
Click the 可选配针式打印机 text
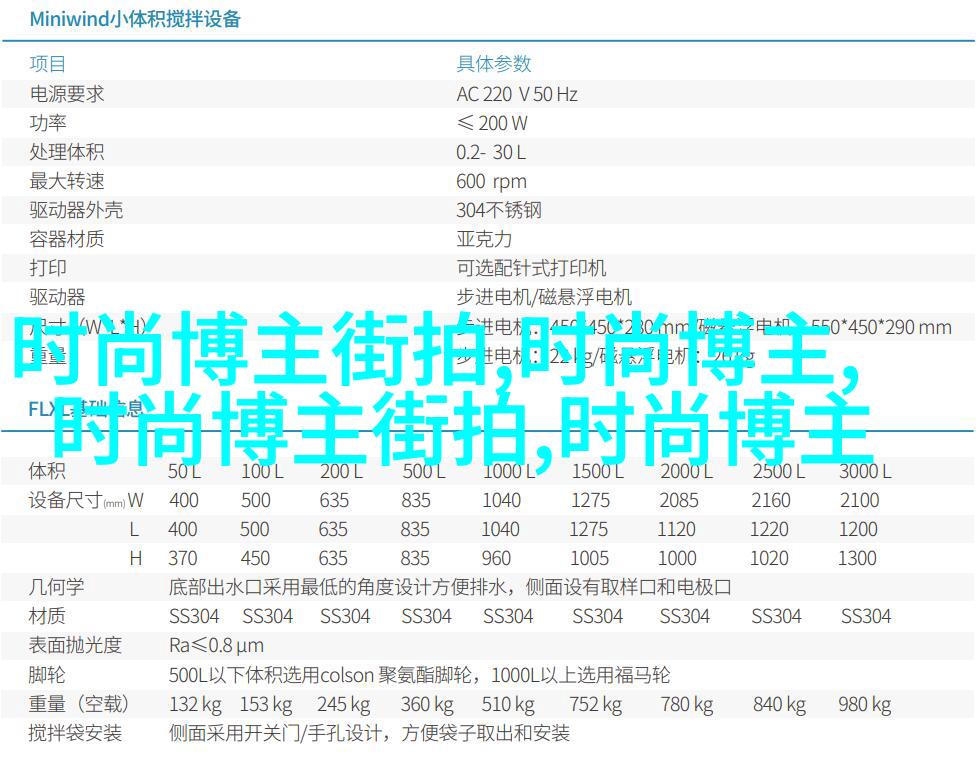531,268
